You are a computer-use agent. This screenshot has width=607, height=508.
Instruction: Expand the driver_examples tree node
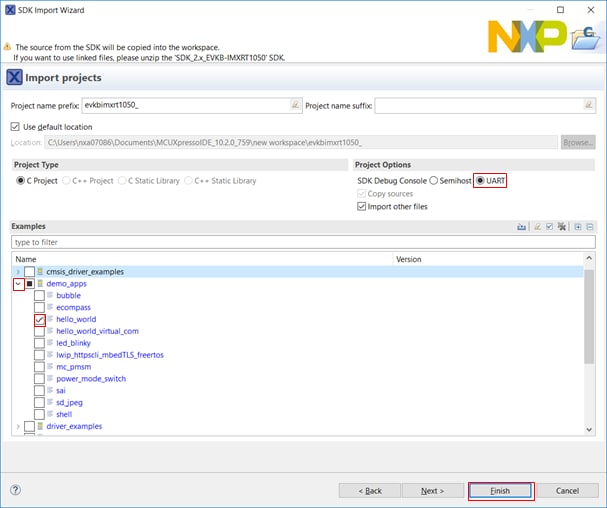(x=17, y=426)
